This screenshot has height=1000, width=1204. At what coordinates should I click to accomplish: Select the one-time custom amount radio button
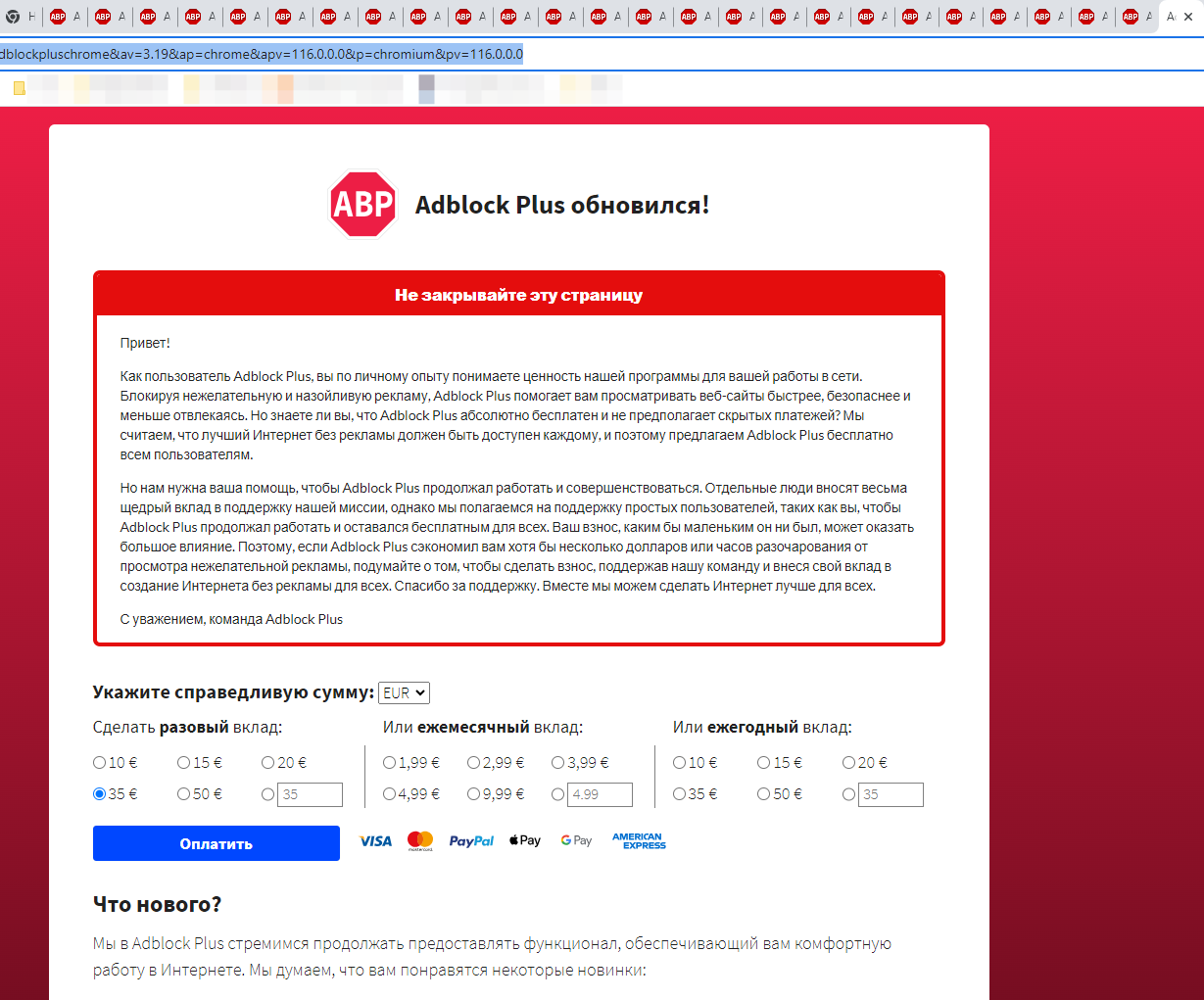pos(267,794)
